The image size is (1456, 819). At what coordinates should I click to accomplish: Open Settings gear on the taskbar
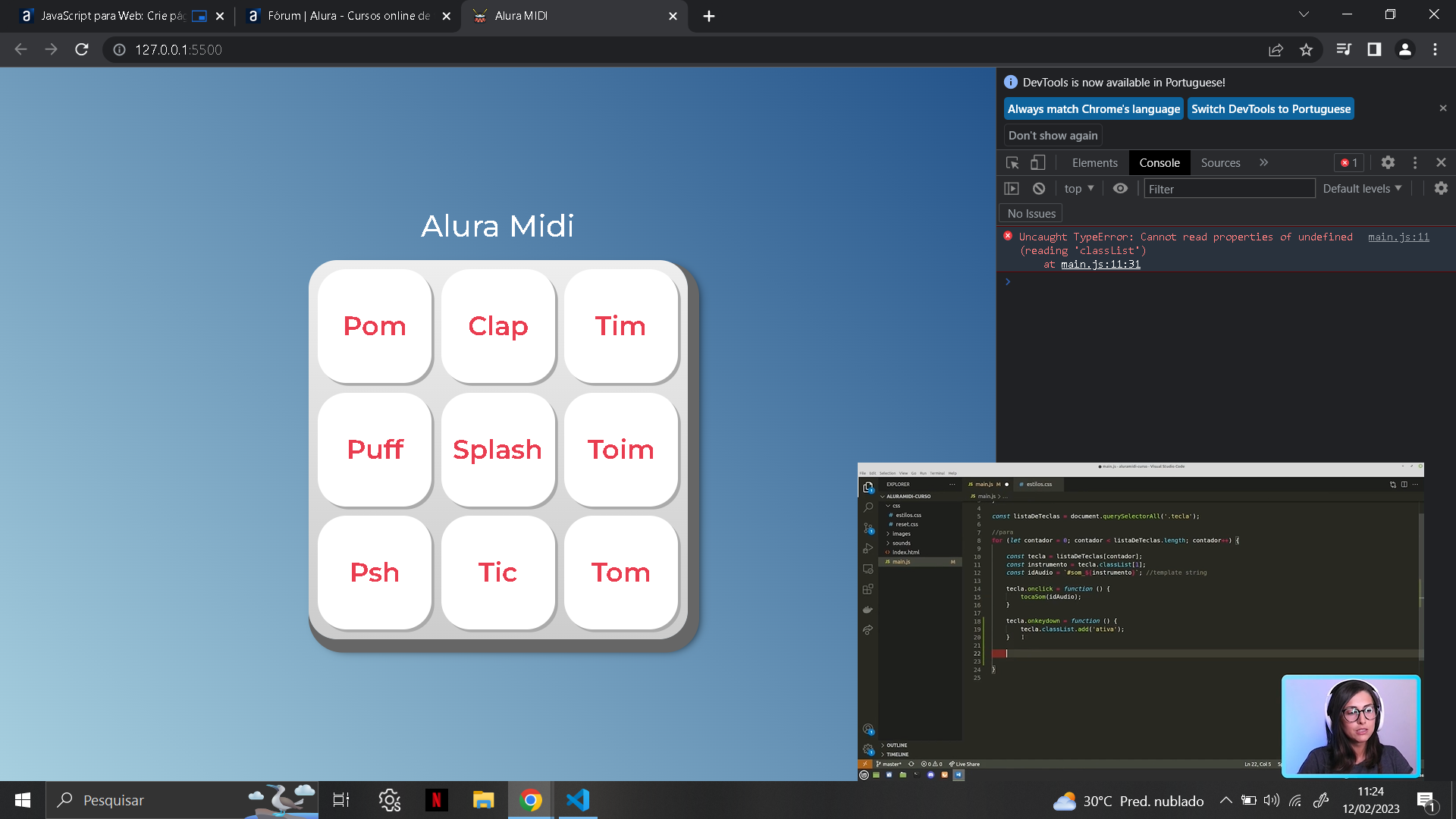tap(389, 800)
